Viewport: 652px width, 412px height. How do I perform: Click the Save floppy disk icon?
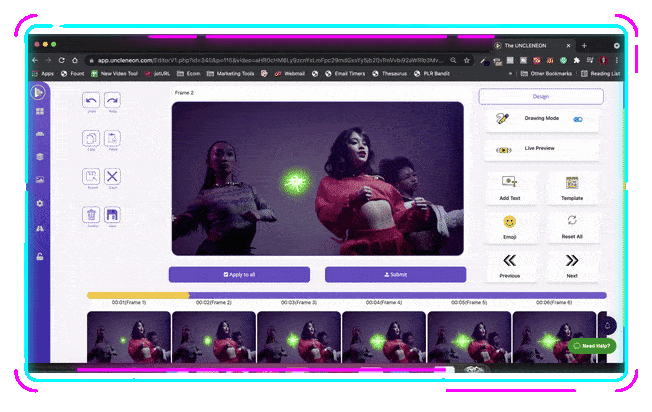point(112,215)
